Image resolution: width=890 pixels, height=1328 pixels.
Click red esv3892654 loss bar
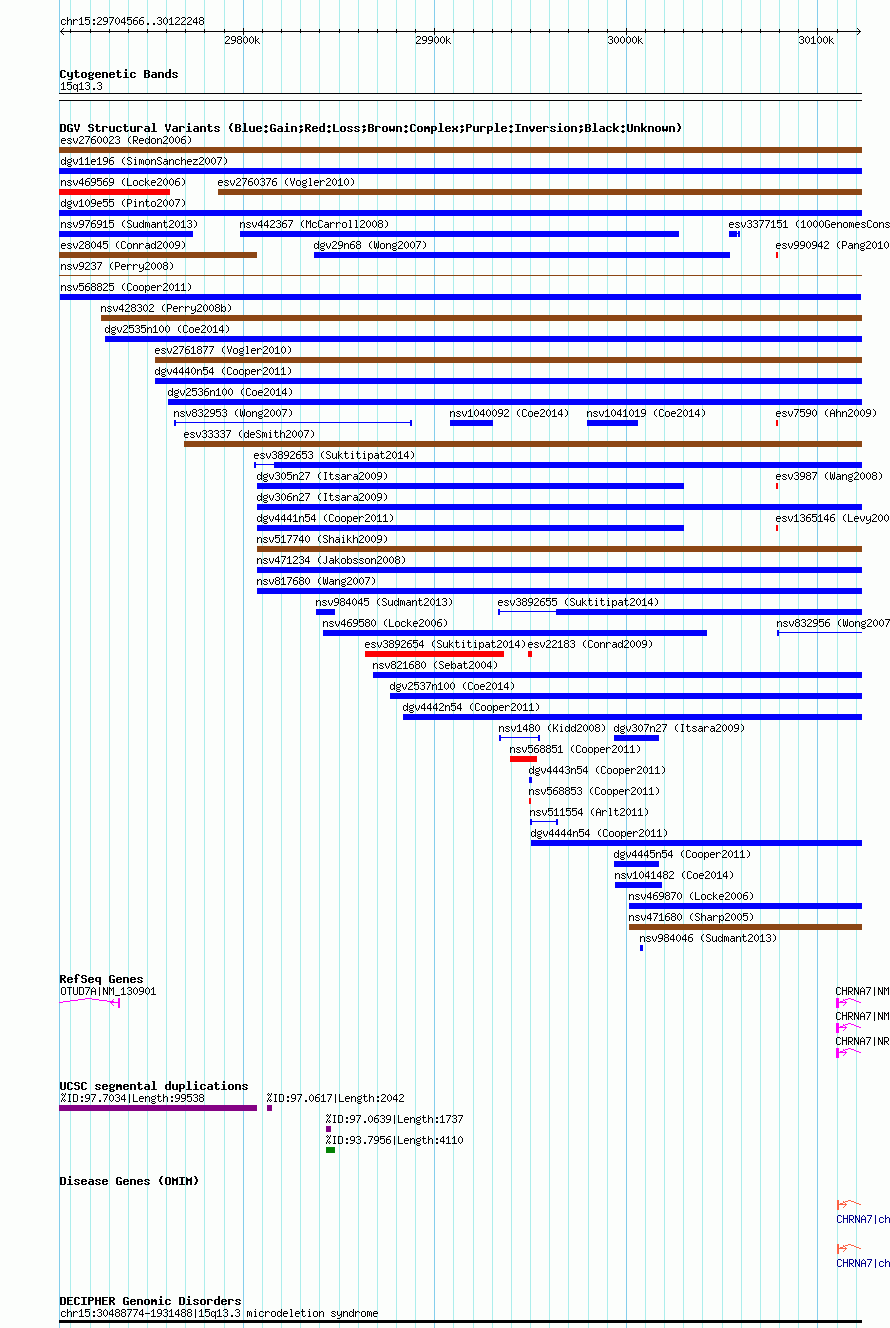click(434, 654)
